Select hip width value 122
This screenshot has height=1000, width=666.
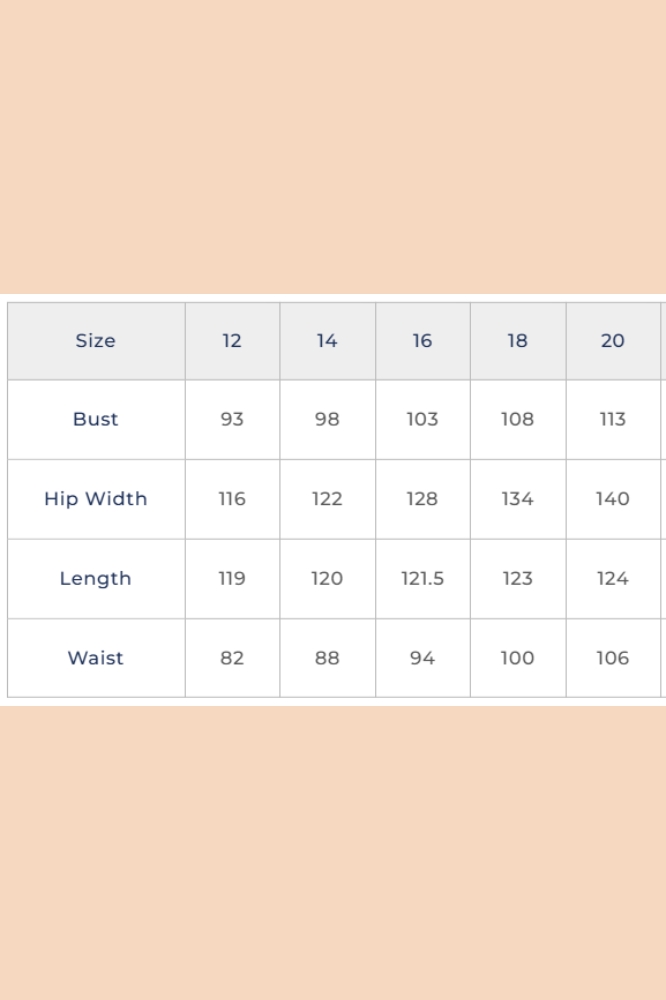pos(327,499)
